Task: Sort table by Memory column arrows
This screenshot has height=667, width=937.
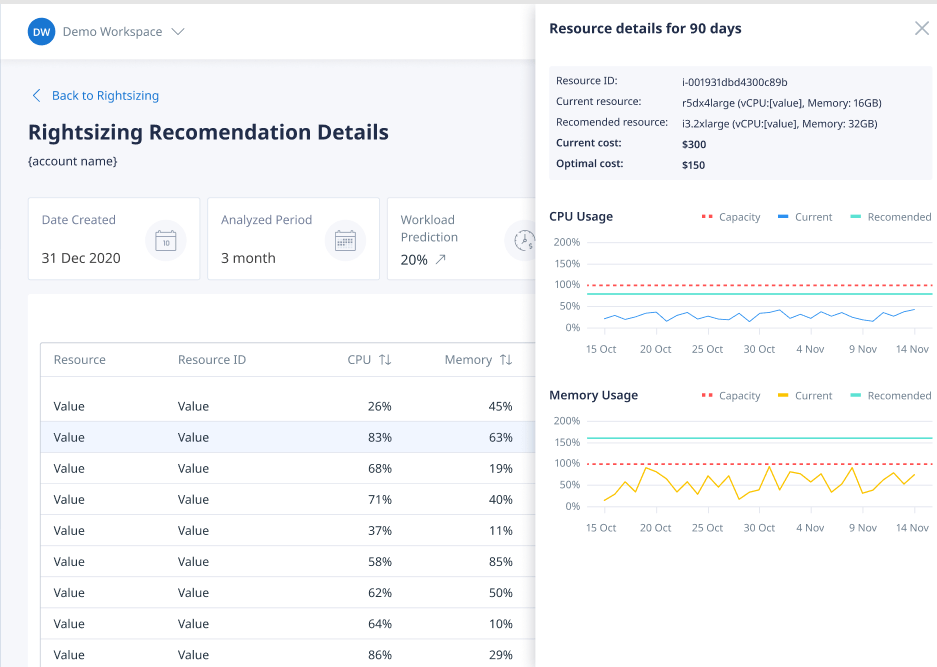Action: (506, 360)
